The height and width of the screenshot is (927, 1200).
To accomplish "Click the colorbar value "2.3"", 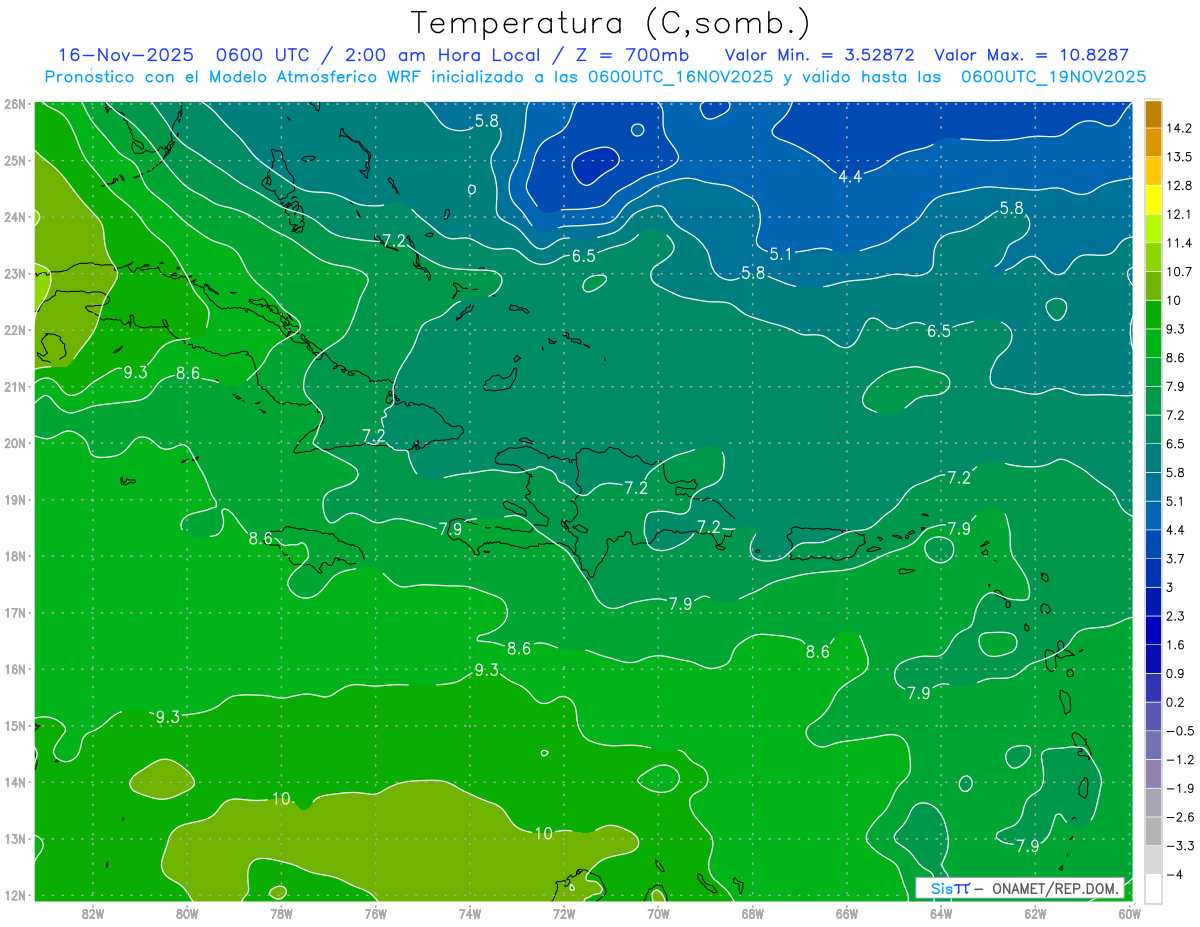I will pyautogui.click(x=1176, y=616).
